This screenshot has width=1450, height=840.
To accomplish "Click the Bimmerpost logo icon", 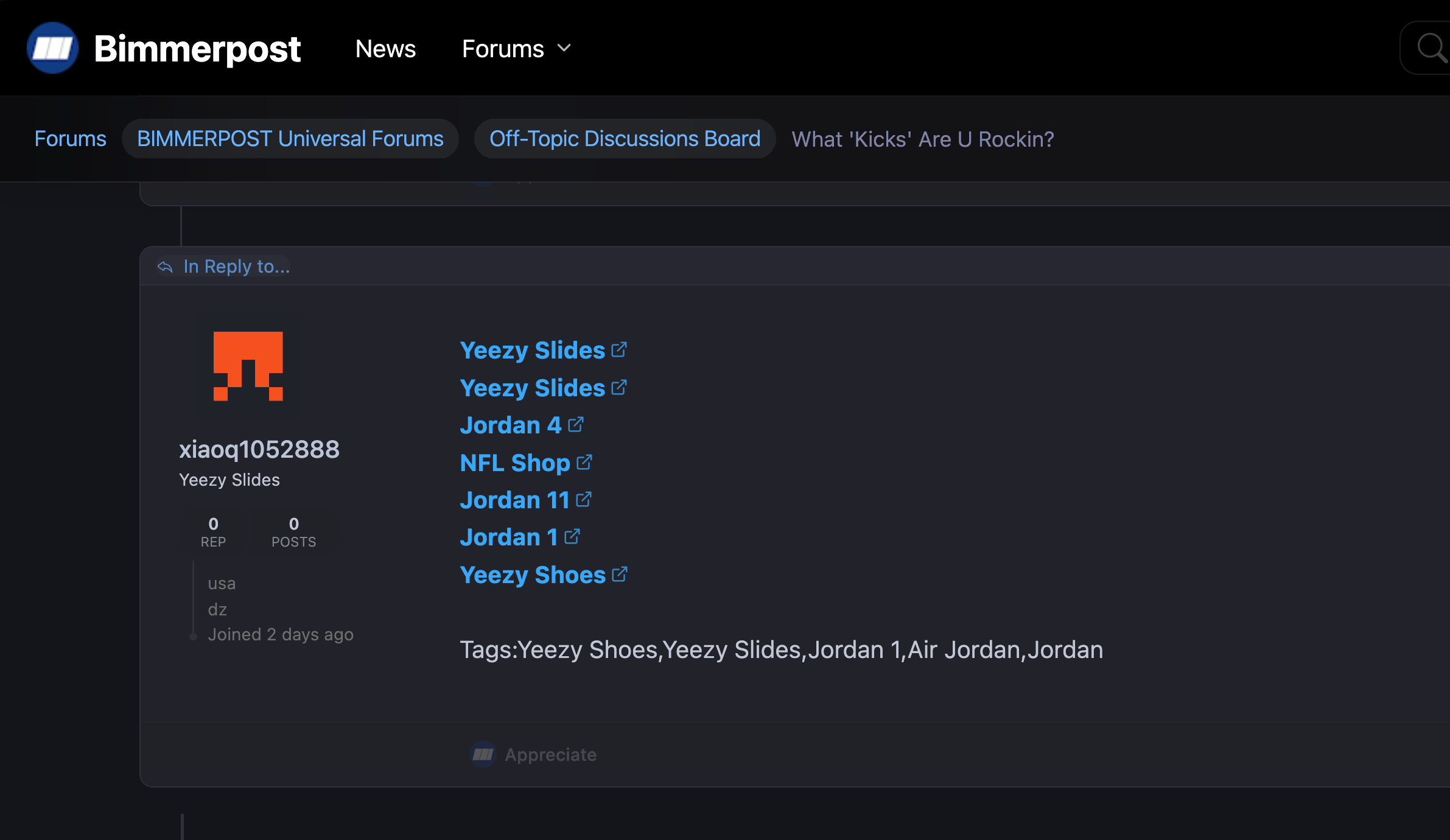I will [53, 48].
